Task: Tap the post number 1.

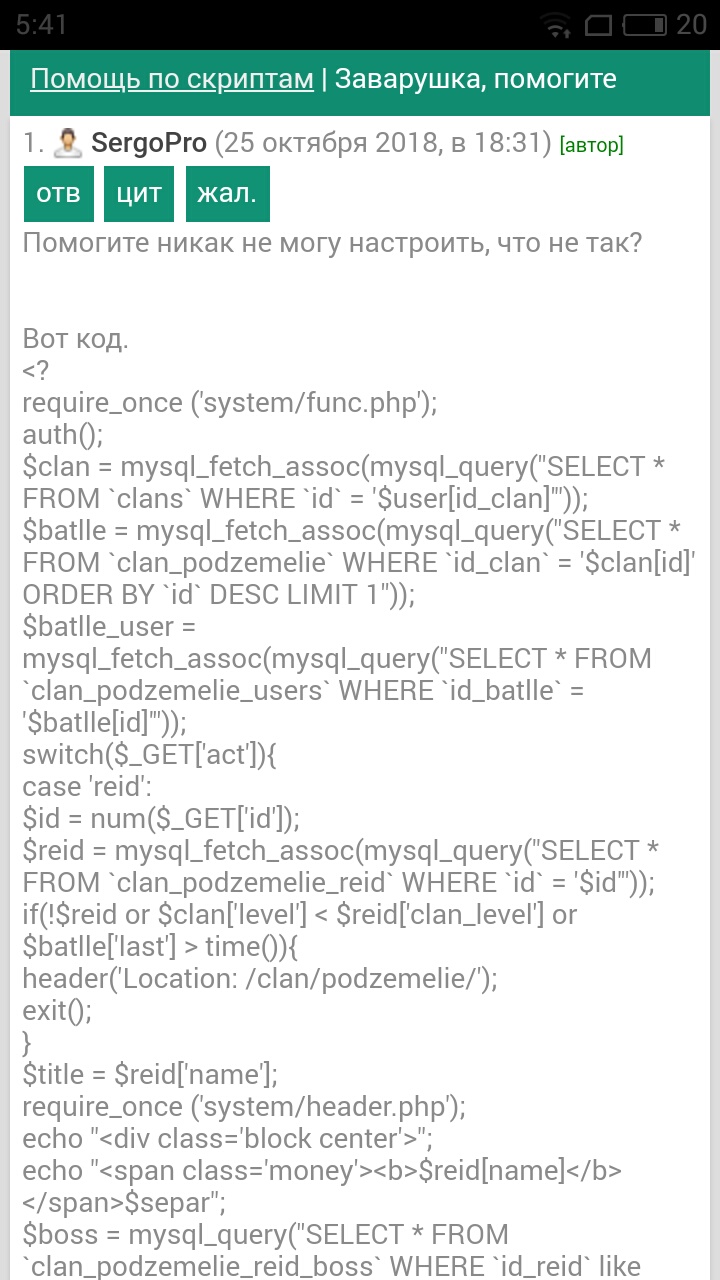Action: pyautogui.click(x=33, y=143)
